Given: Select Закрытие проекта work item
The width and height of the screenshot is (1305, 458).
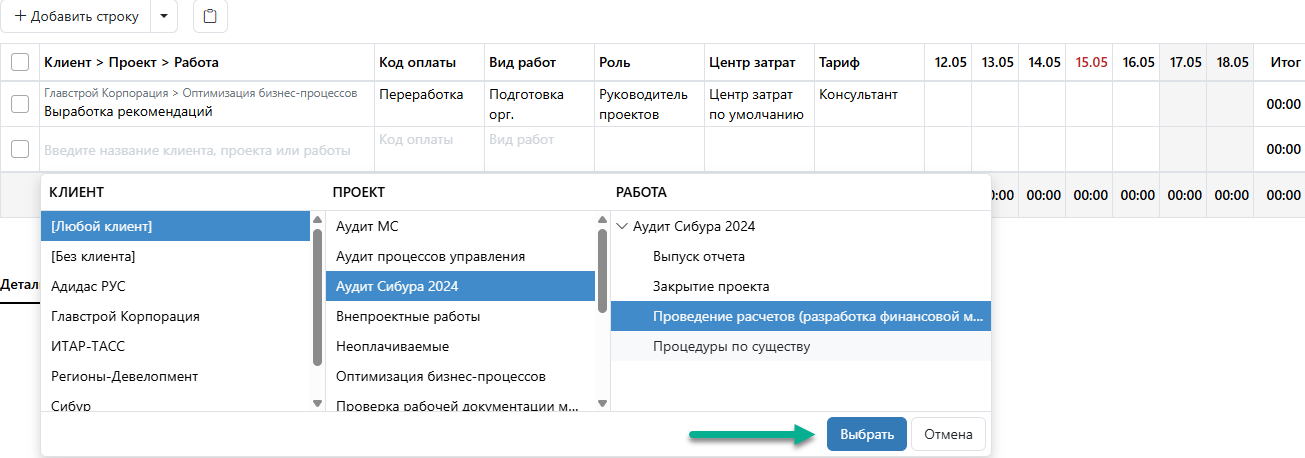Looking at the screenshot, I should [801, 286].
